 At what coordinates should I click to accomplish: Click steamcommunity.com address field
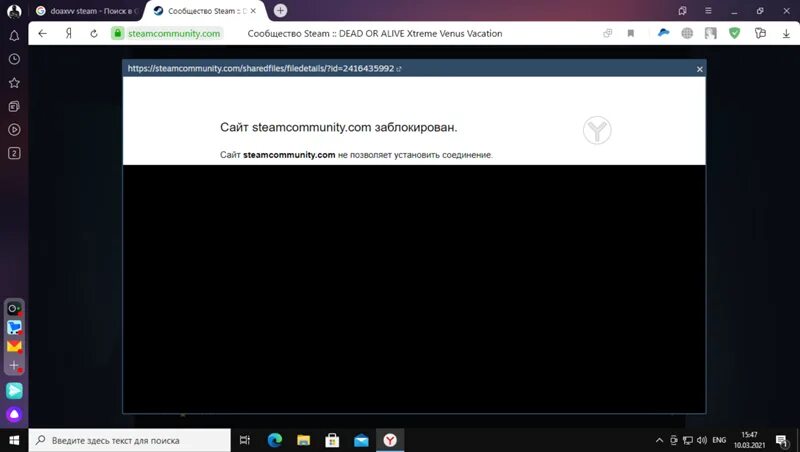click(x=174, y=34)
